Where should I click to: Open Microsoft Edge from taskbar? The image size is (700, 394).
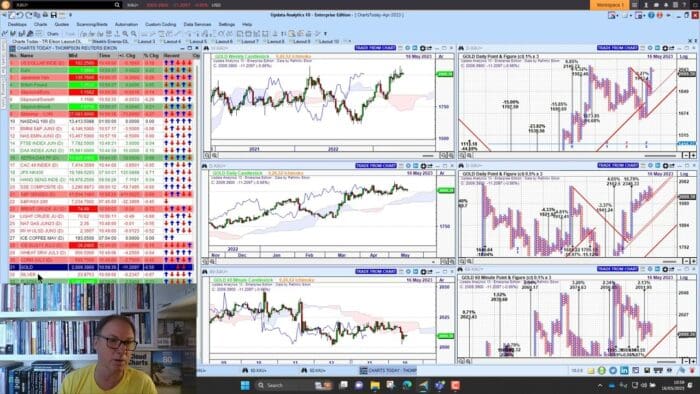point(408,385)
